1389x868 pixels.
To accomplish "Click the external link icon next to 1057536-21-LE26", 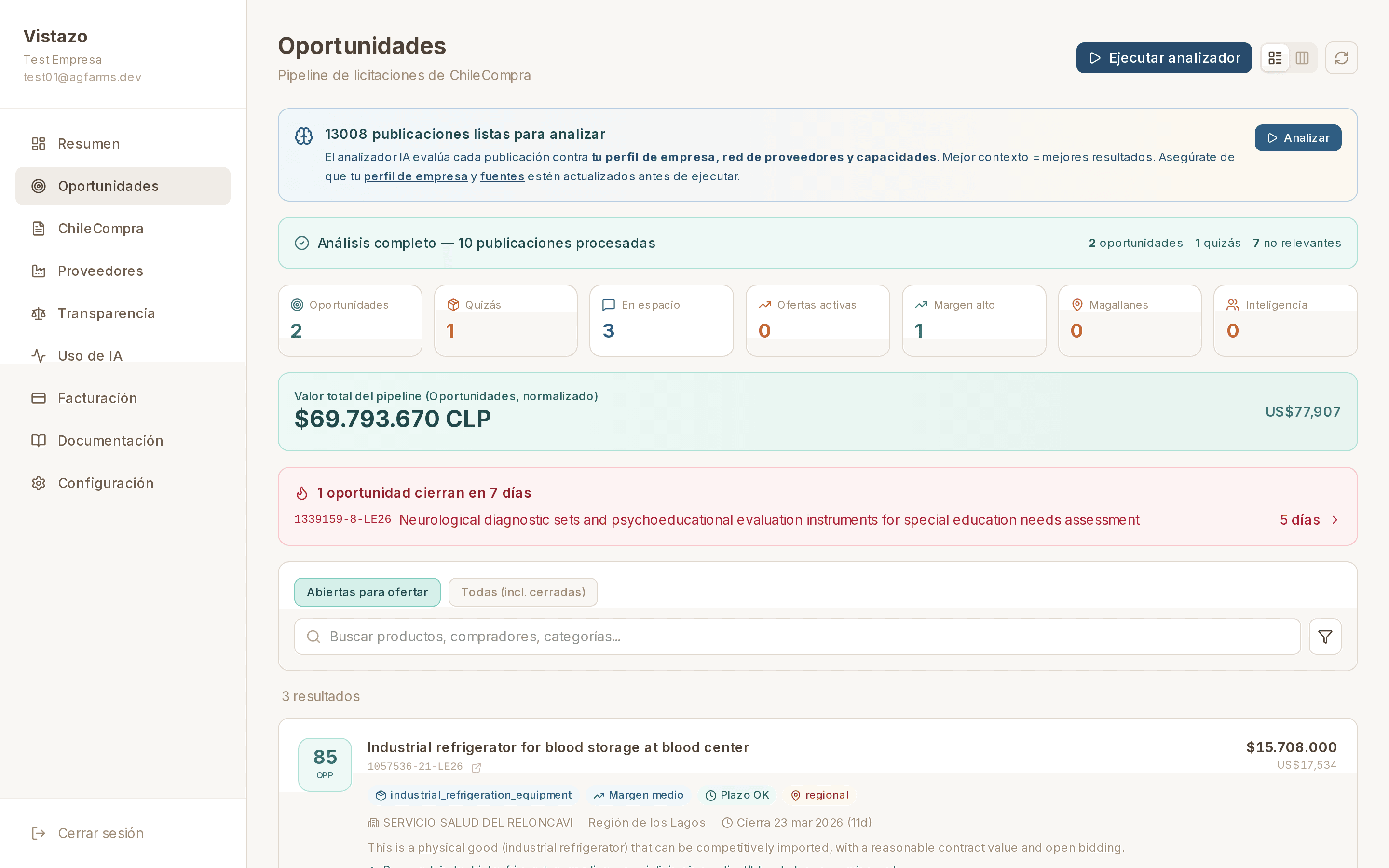I will pyautogui.click(x=477, y=767).
